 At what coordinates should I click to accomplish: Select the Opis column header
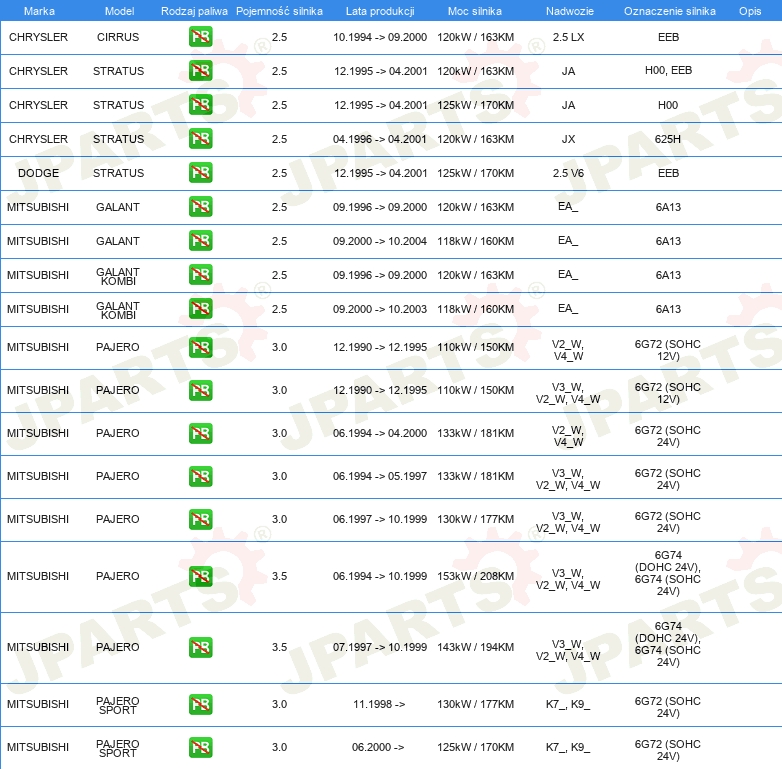(750, 11)
